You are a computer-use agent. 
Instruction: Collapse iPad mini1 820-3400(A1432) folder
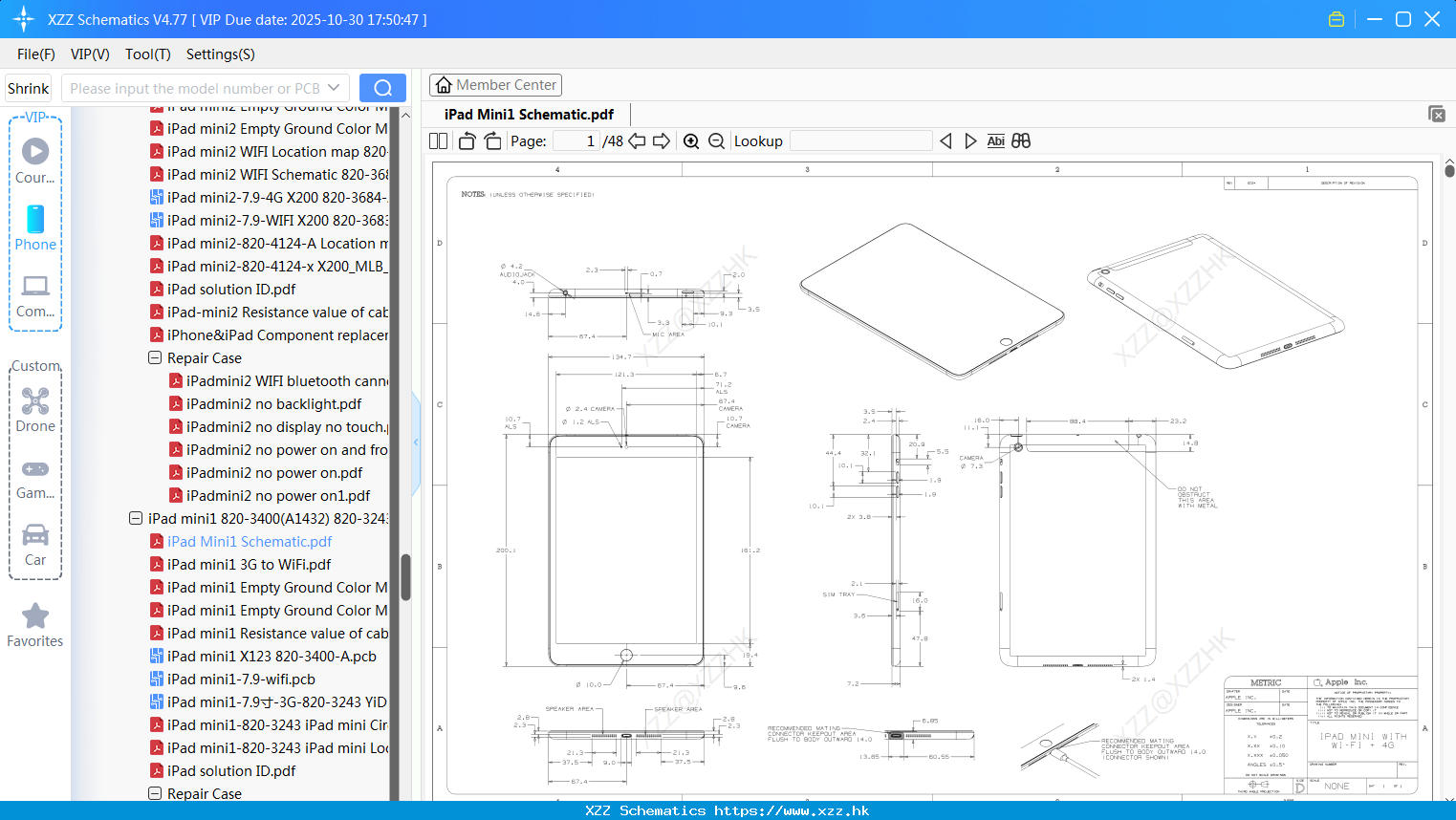pyautogui.click(x=136, y=518)
